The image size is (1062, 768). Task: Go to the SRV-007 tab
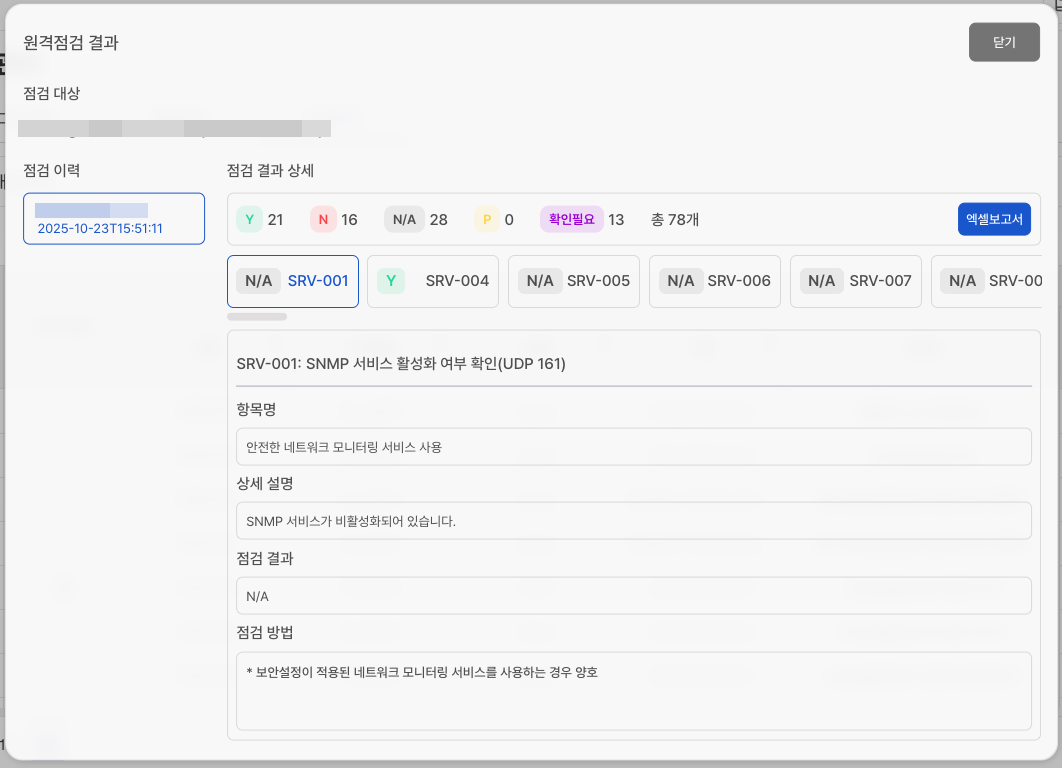pos(856,281)
